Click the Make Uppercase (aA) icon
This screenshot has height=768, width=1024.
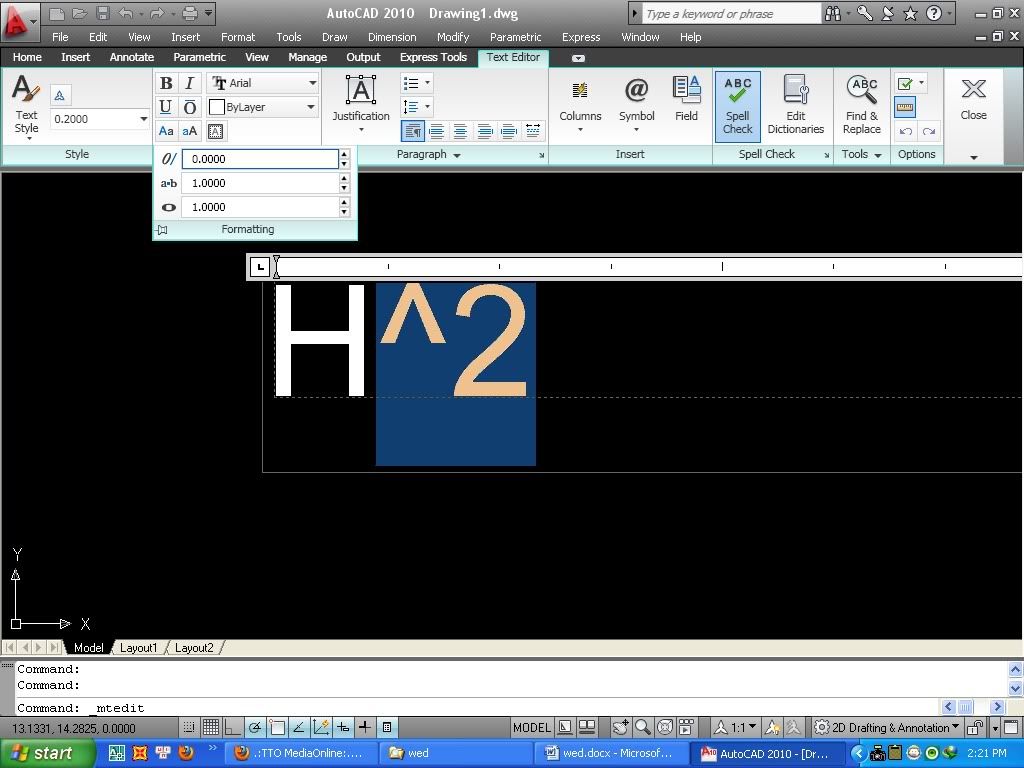(189, 131)
